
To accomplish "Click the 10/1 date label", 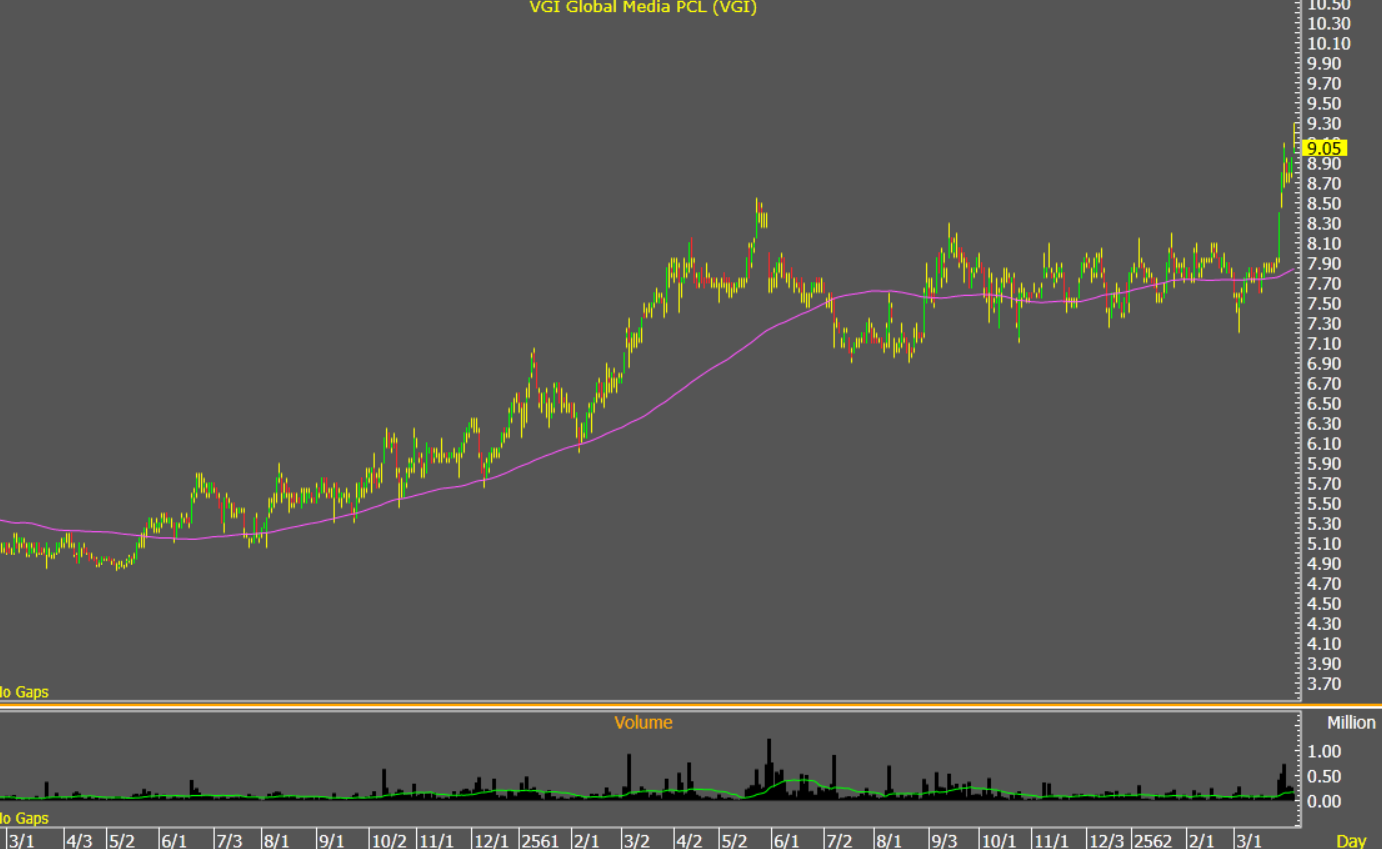I will (998, 841).
